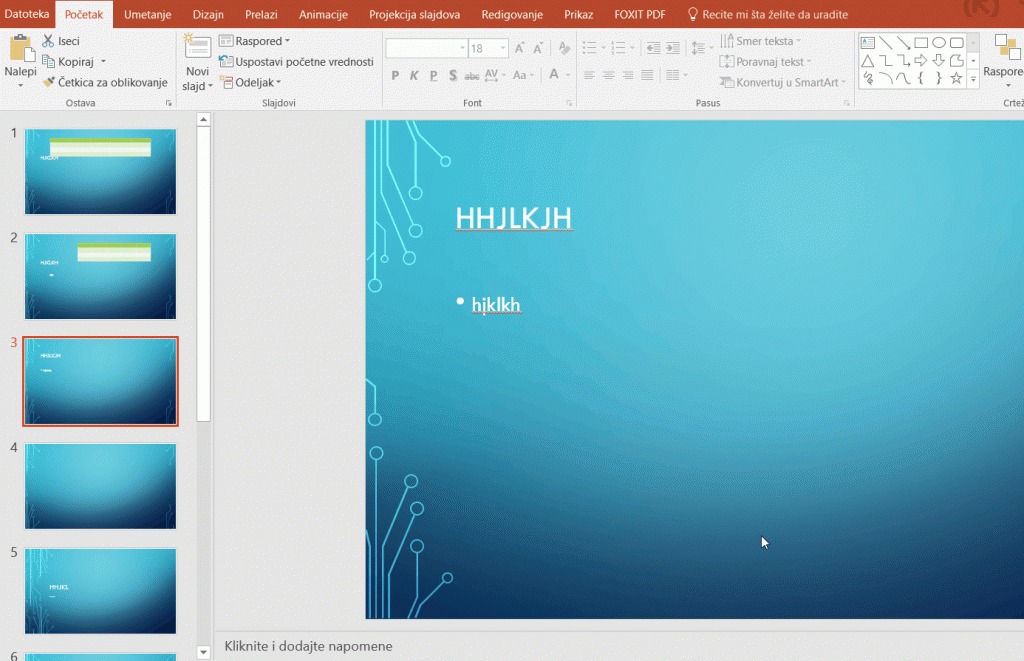1024x661 pixels.
Task: Click the Nalepi (Paste) clipboard icon
Action: coord(21,50)
